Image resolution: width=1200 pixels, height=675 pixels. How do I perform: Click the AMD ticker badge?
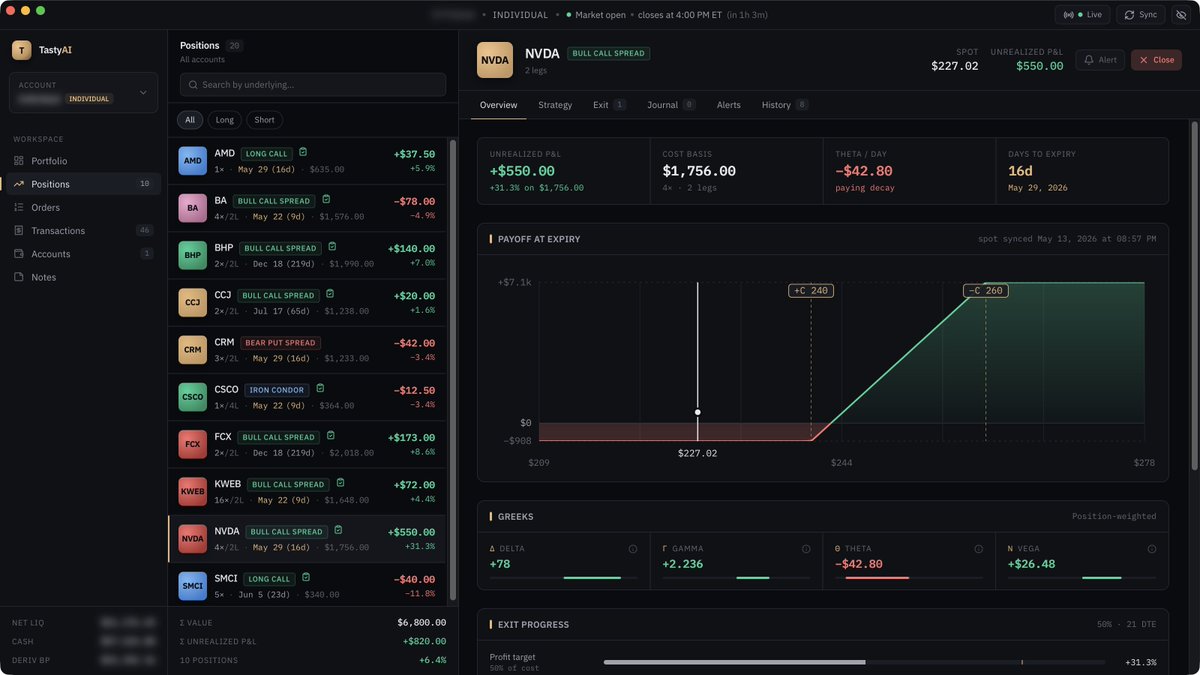(193, 161)
